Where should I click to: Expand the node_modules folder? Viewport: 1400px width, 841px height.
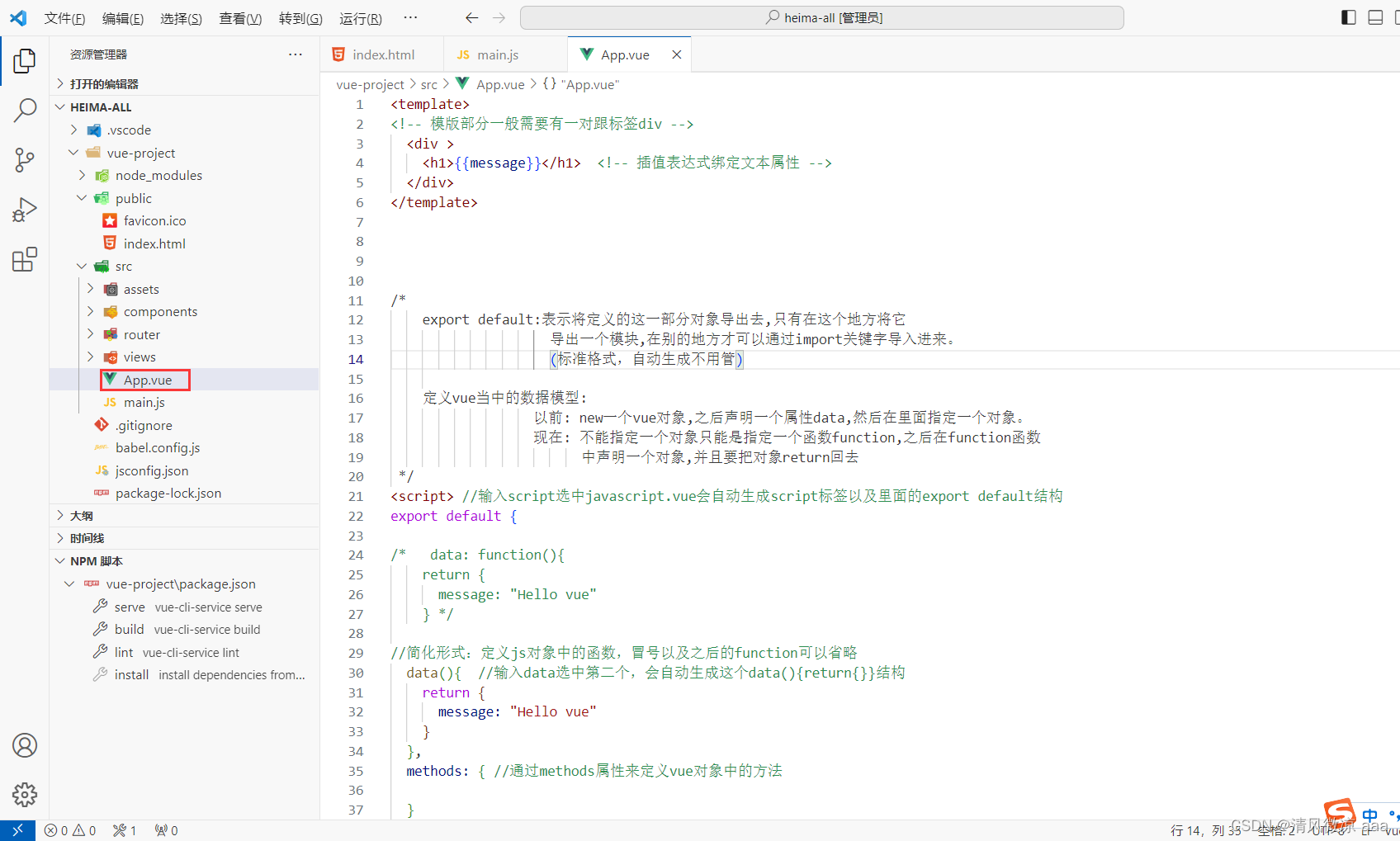coord(158,175)
